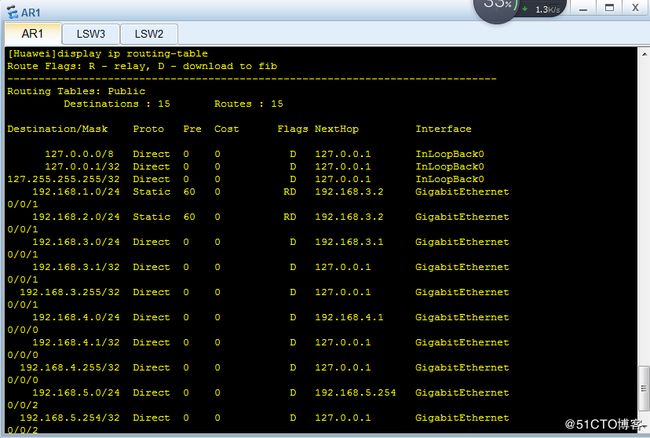Click destination 192.168.3.255/32
Screen dimensions: 650x438
point(70,292)
